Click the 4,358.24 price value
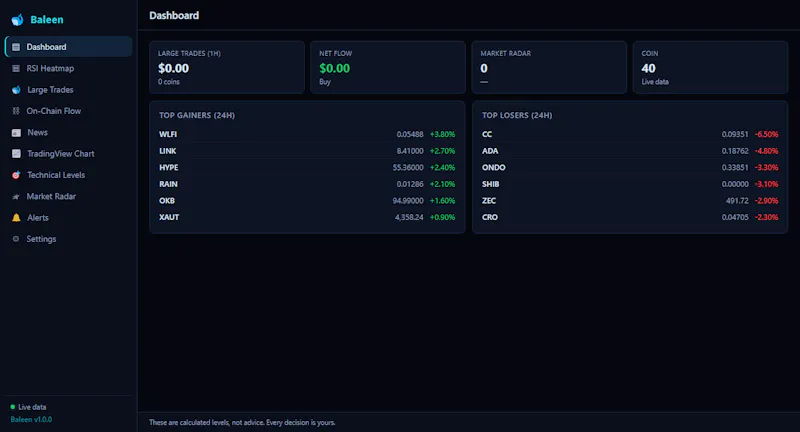 409,217
